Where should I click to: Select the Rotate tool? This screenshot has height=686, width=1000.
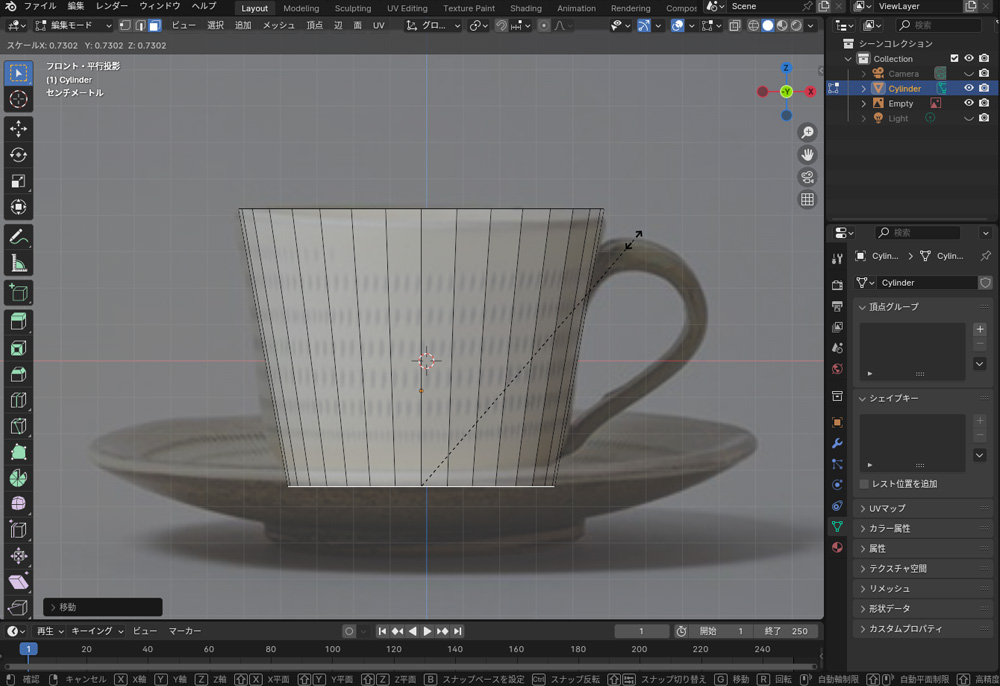click(18, 155)
